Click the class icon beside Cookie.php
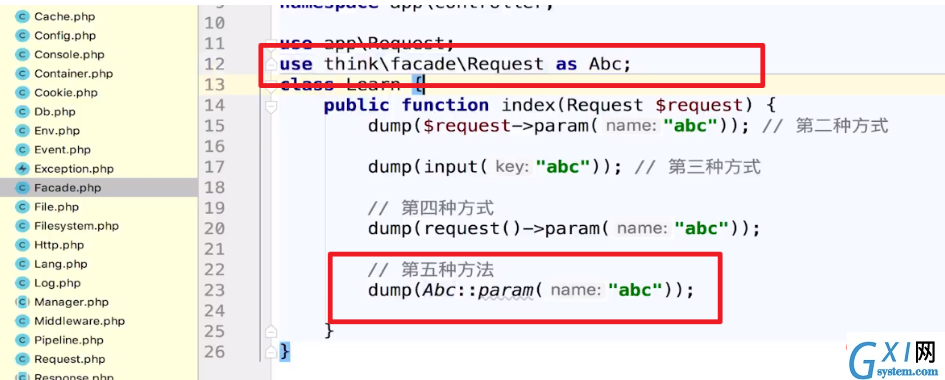The height and width of the screenshot is (380, 945). (x=22, y=93)
